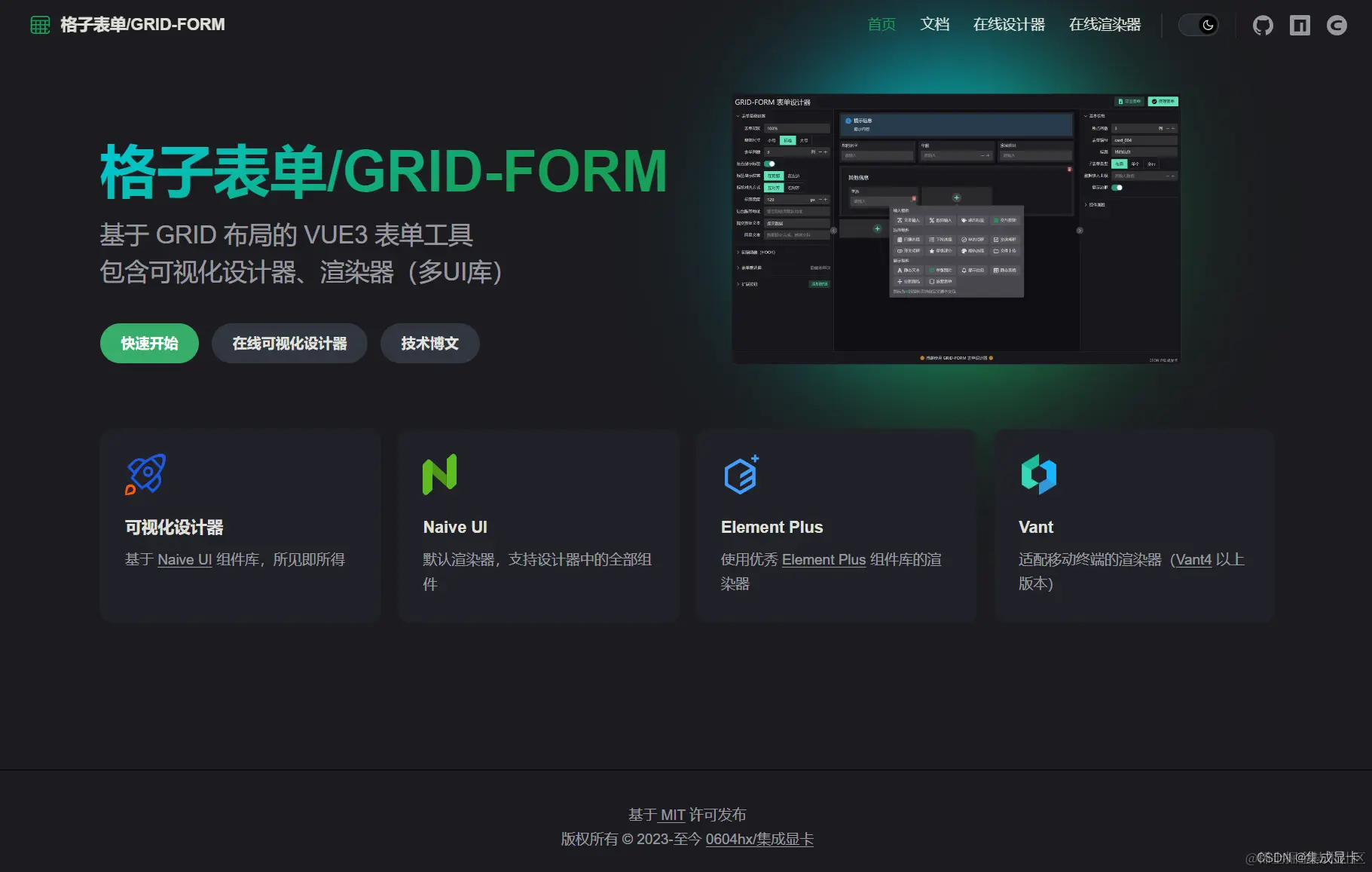Click the large 格子表单/GRID-FORM hero heading
The width and height of the screenshot is (1372, 872).
point(383,173)
